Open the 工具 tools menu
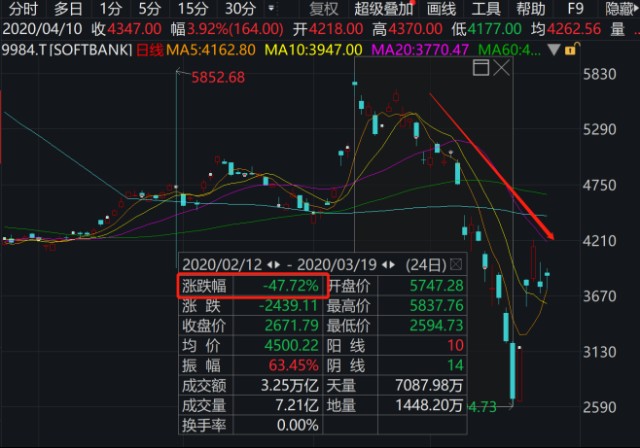This screenshot has height=448, width=640. [486, 9]
